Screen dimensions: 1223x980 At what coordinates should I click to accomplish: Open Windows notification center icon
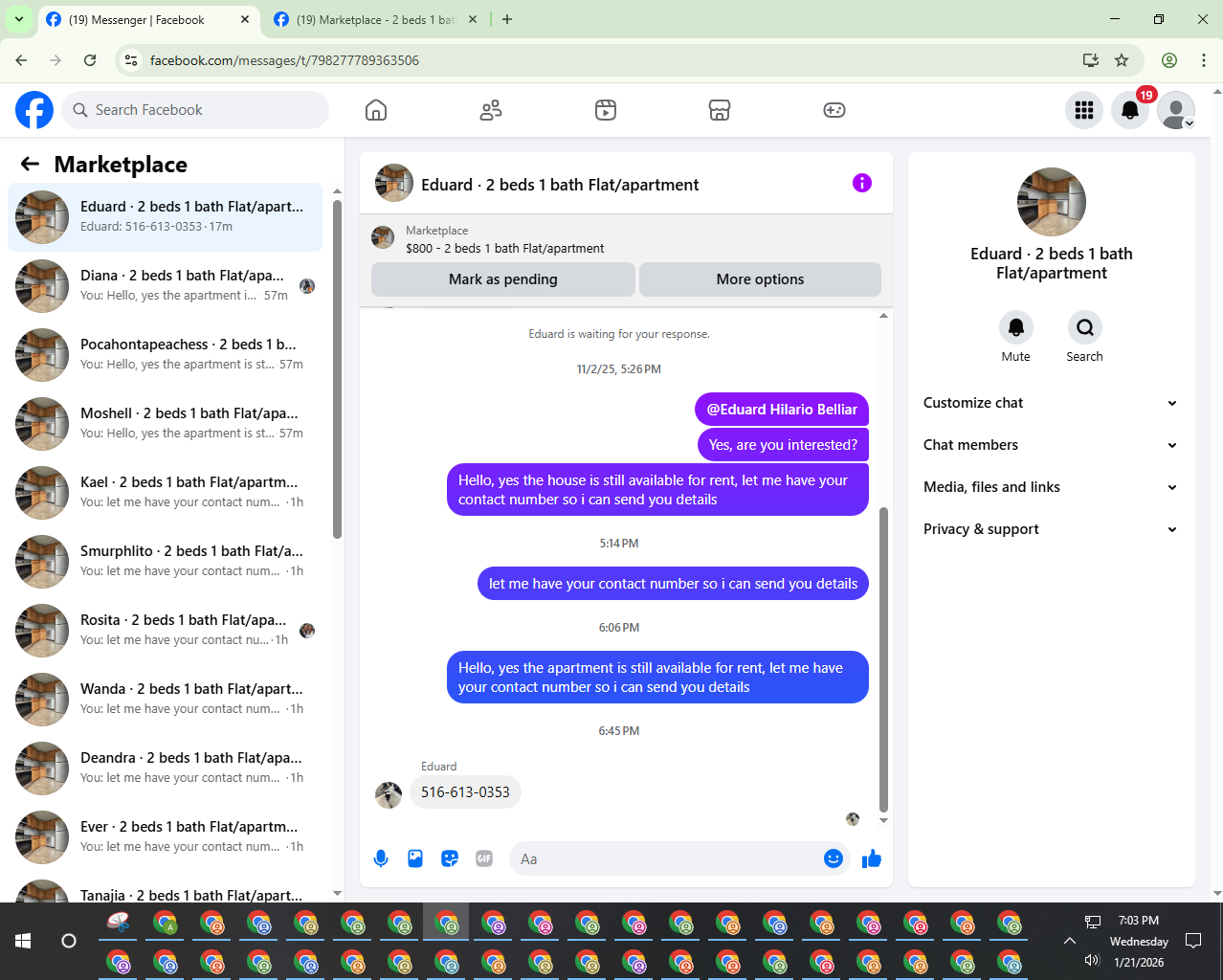pos(1193,941)
